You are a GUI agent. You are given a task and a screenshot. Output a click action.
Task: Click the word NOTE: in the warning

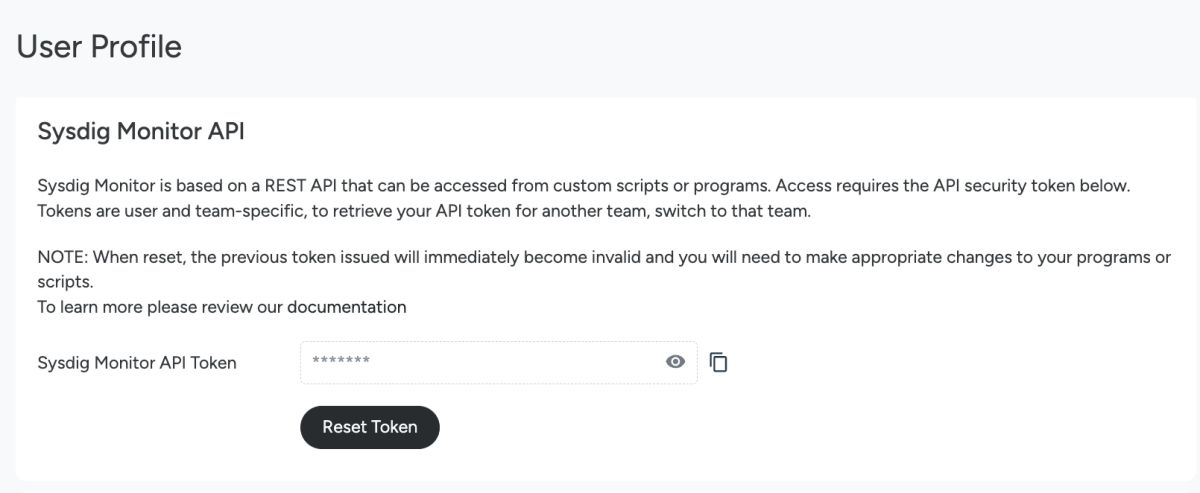[62, 257]
